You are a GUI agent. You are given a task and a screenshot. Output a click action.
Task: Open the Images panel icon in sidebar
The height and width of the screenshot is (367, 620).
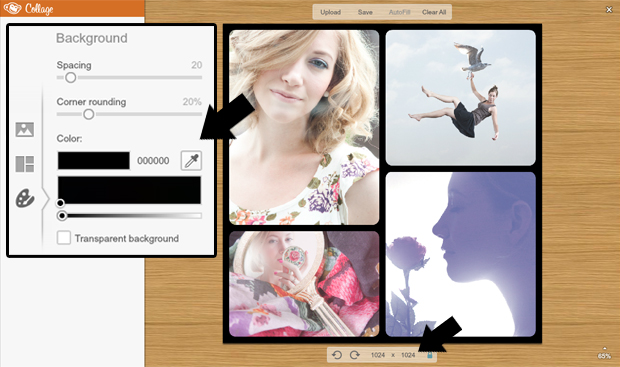25,129
